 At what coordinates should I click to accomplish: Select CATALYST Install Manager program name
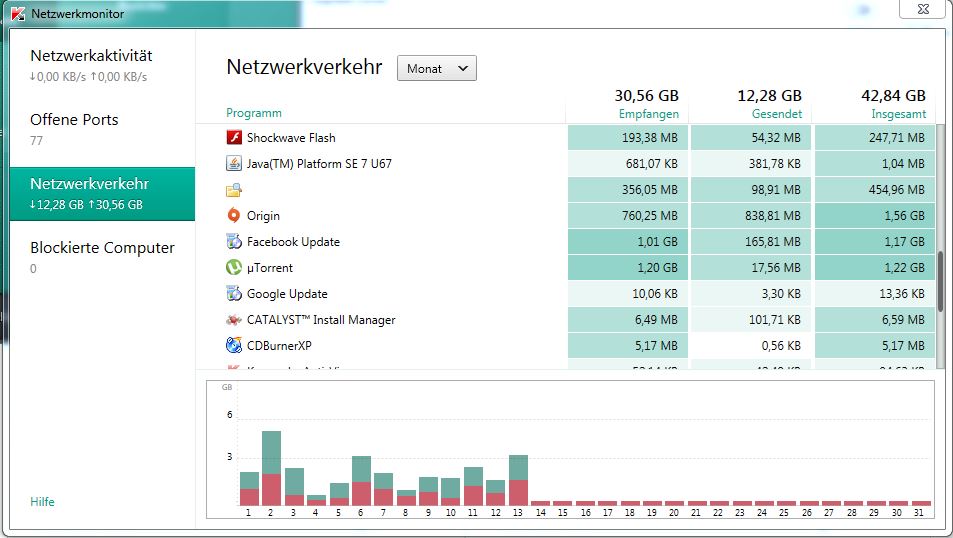(321, 320)
